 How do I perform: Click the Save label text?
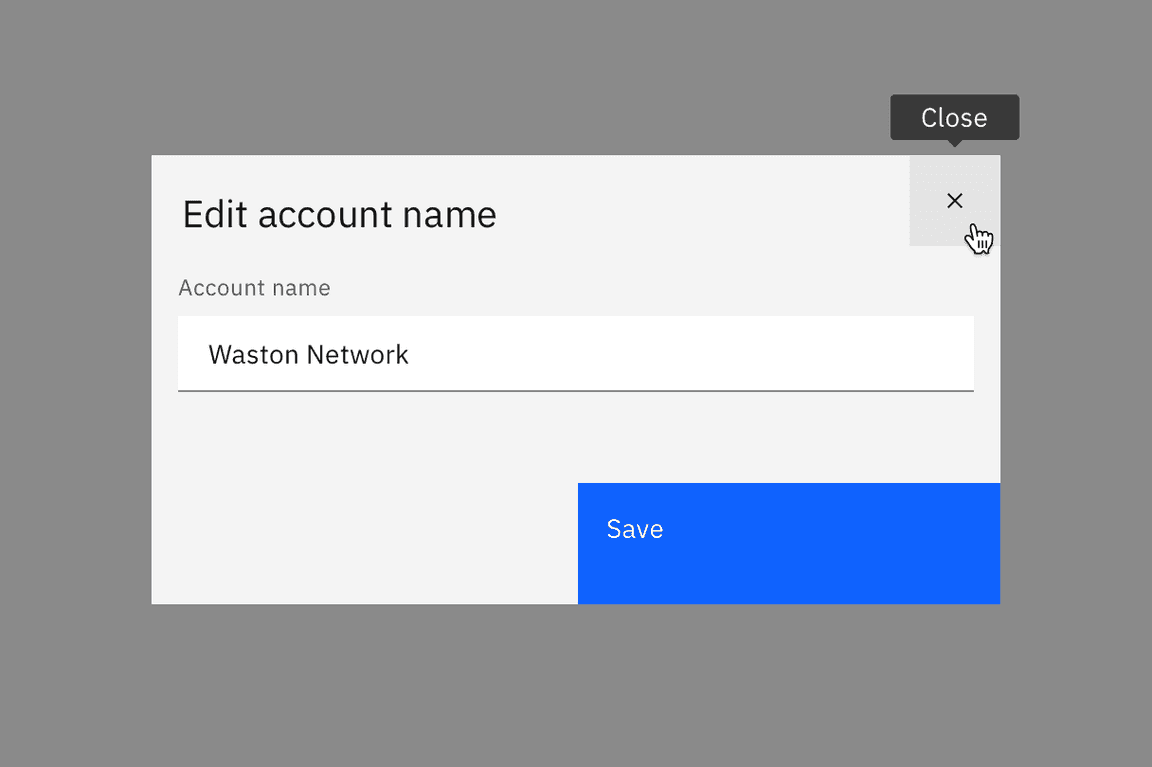pos(634,530)
